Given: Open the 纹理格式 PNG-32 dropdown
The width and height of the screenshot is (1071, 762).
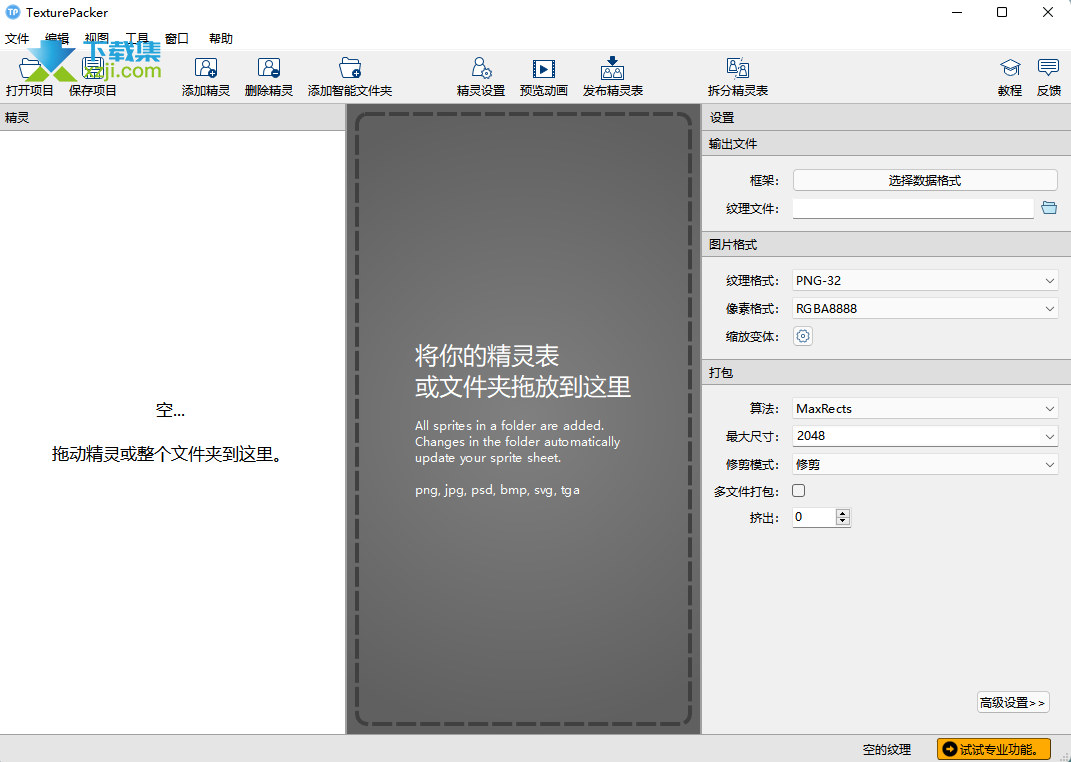Looking at the screenshot, I should pos(925,281).
